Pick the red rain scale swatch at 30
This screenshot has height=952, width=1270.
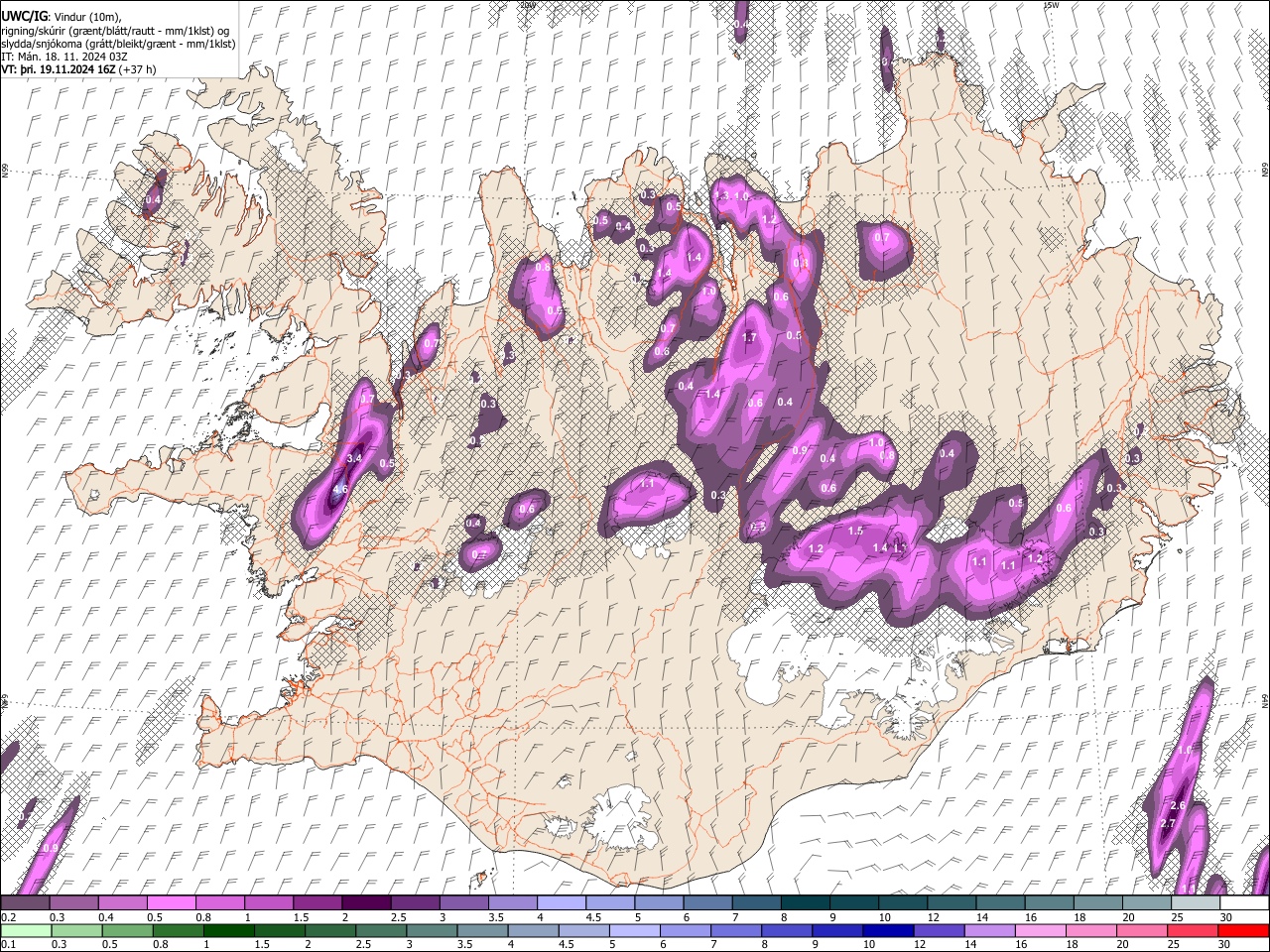pyautogui.click(x=1244, y=930)
